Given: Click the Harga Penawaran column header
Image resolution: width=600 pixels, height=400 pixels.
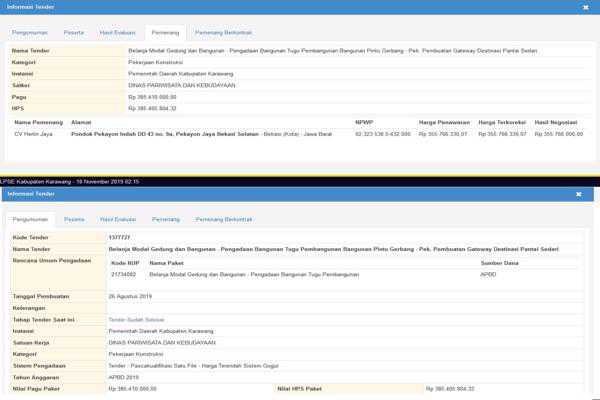Looking at the screenshot, I should tap(440, 122).
